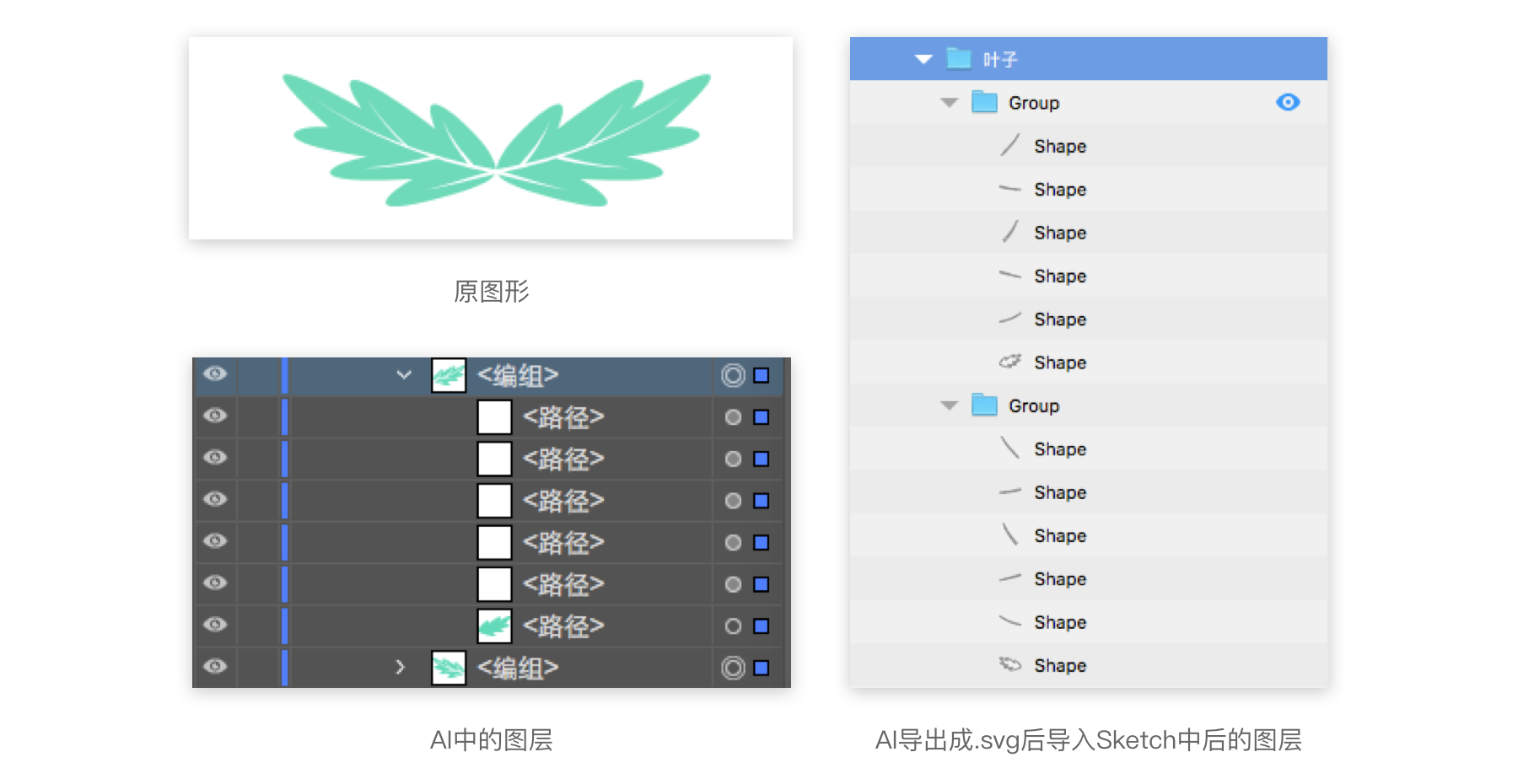Click target circle of third <路径> row
The image size is (1518, 784).
click(734, 501)
